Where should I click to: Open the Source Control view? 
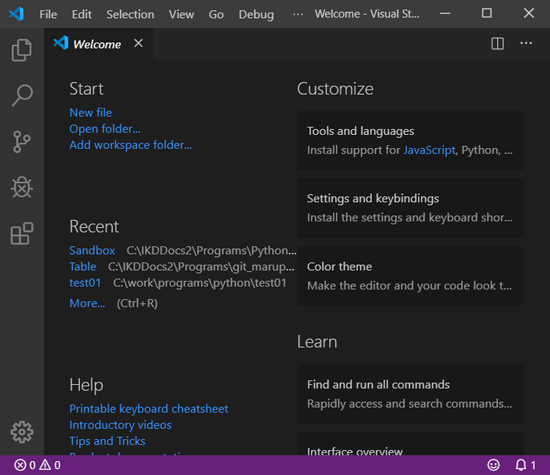tap(22, 142)
